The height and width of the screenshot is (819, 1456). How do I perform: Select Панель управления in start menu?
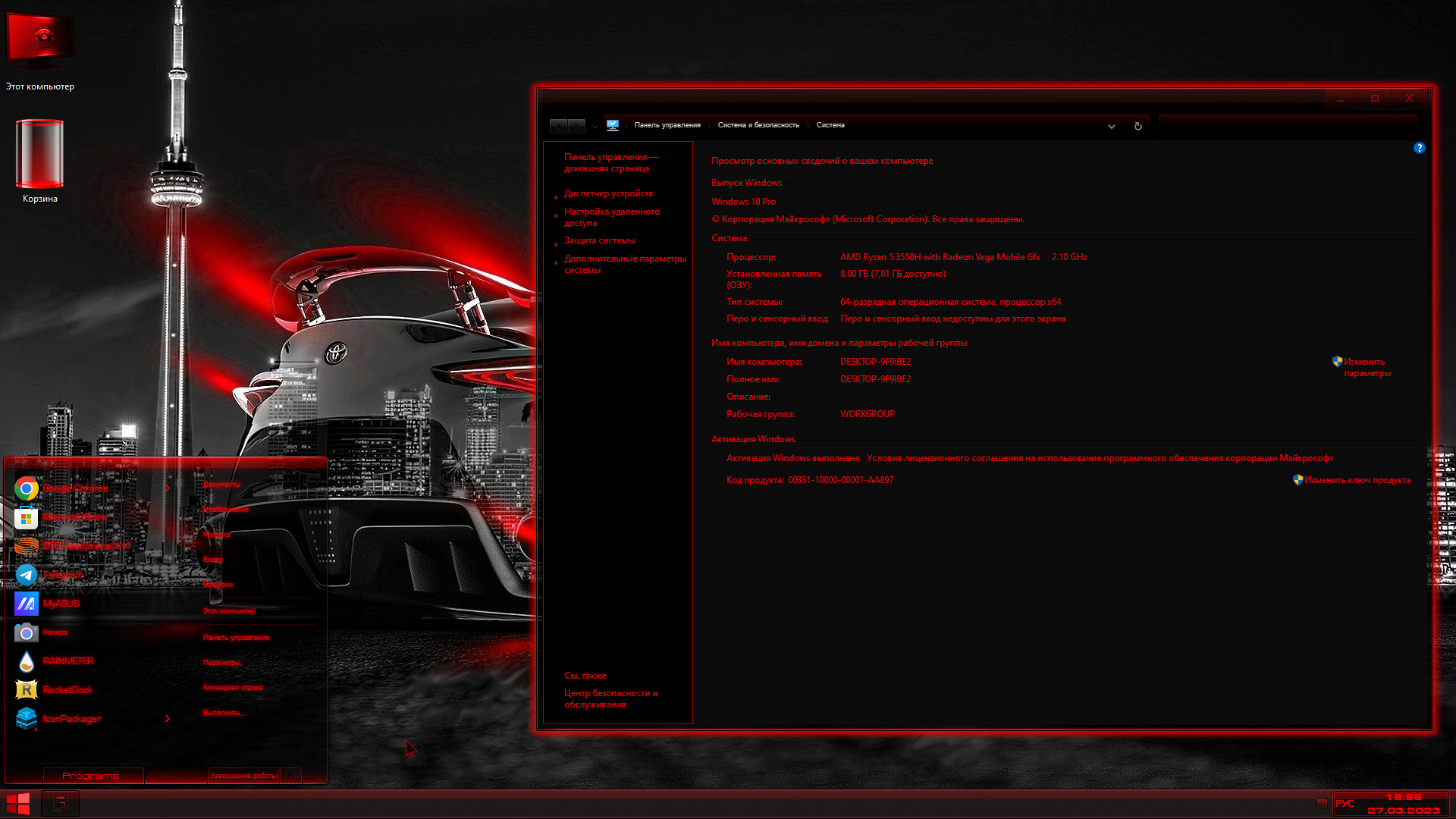pos(236,638)
